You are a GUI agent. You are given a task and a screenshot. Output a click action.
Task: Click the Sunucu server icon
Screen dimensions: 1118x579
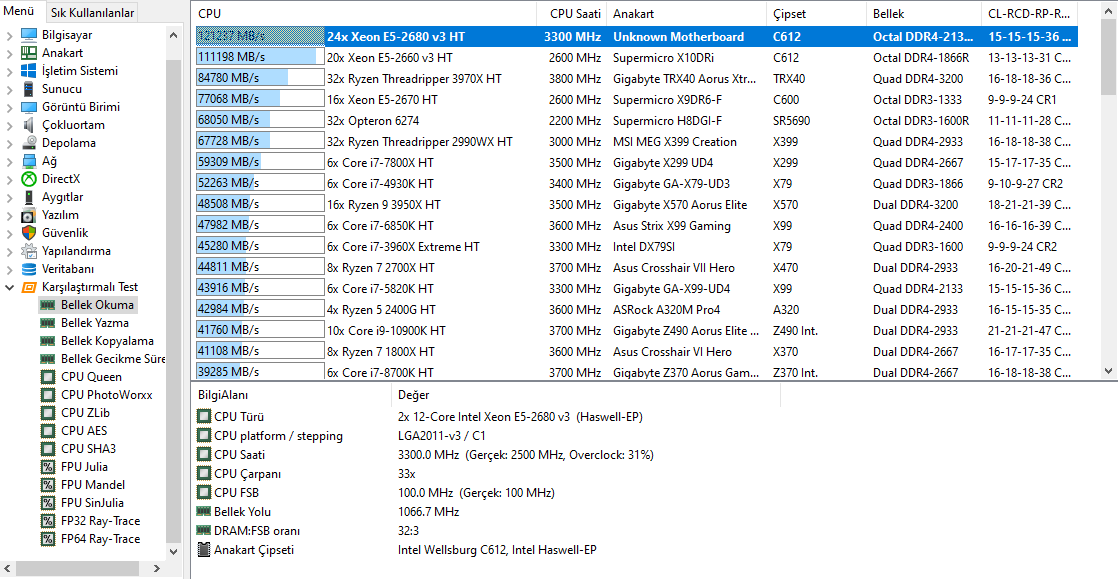click(29, 89)
